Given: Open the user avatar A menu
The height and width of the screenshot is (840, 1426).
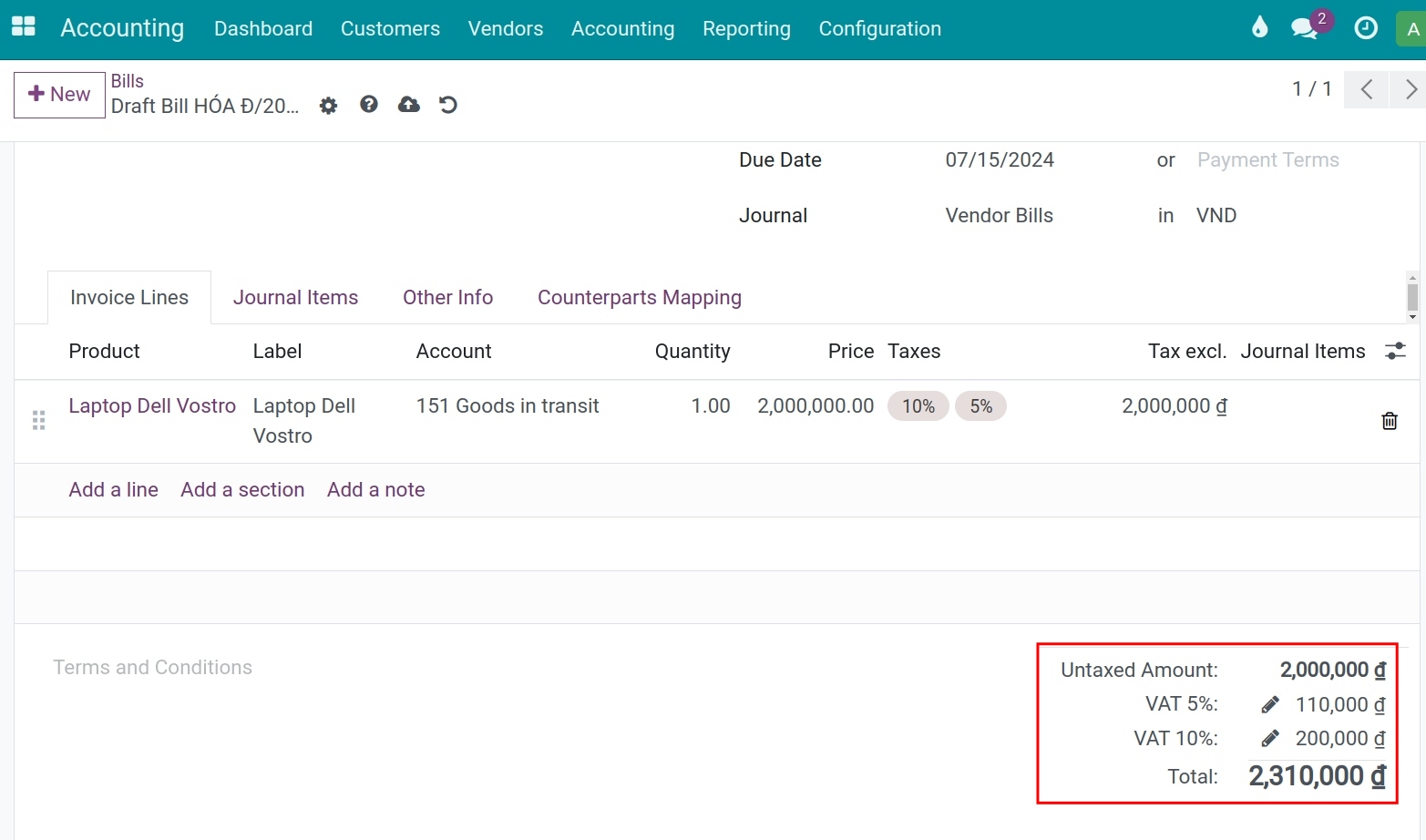Looking at the screenshot, I should point(1412,29).
